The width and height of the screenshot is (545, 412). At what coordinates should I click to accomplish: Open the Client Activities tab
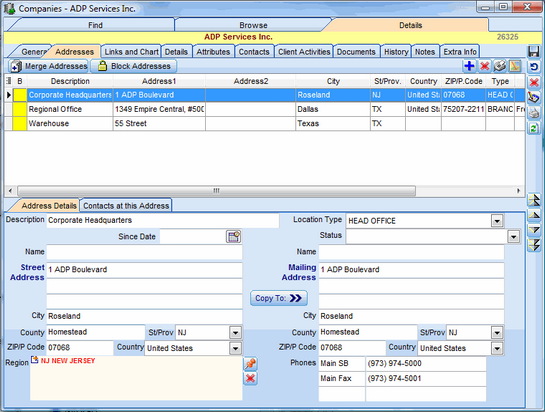(x=304, y=52)
